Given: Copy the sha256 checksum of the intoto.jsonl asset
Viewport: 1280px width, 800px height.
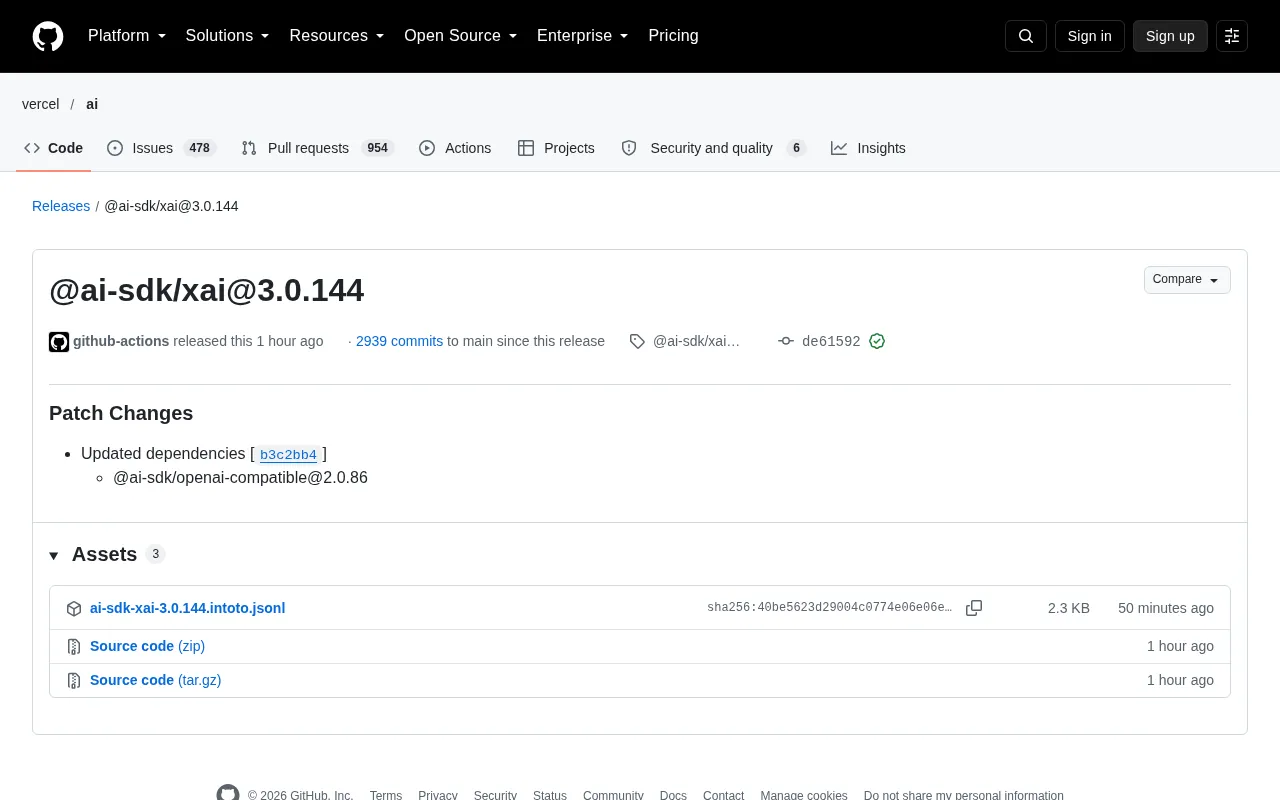Looking at the screenshot, I should 974,608.
